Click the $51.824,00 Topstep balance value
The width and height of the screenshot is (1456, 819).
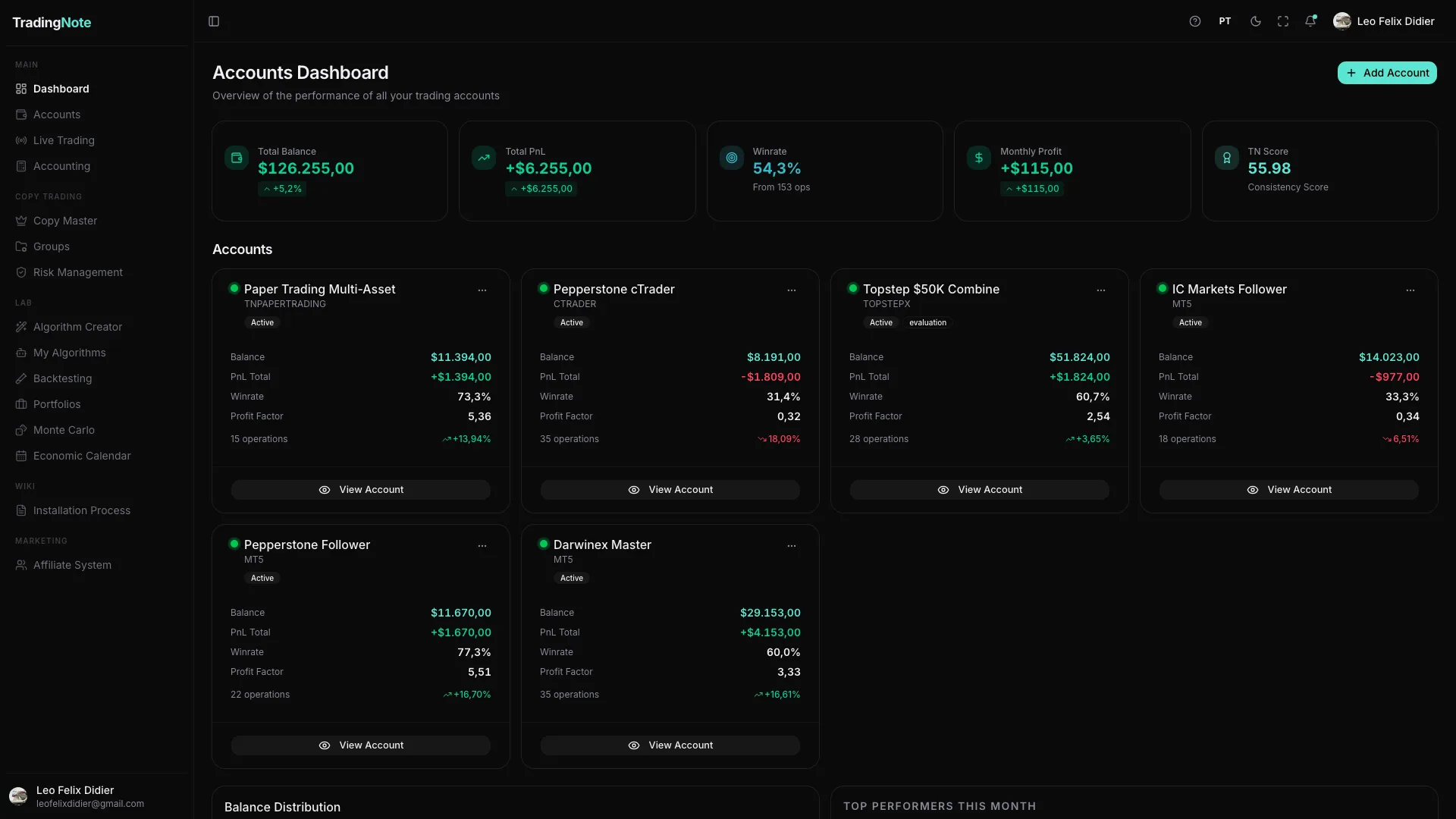1079,357
